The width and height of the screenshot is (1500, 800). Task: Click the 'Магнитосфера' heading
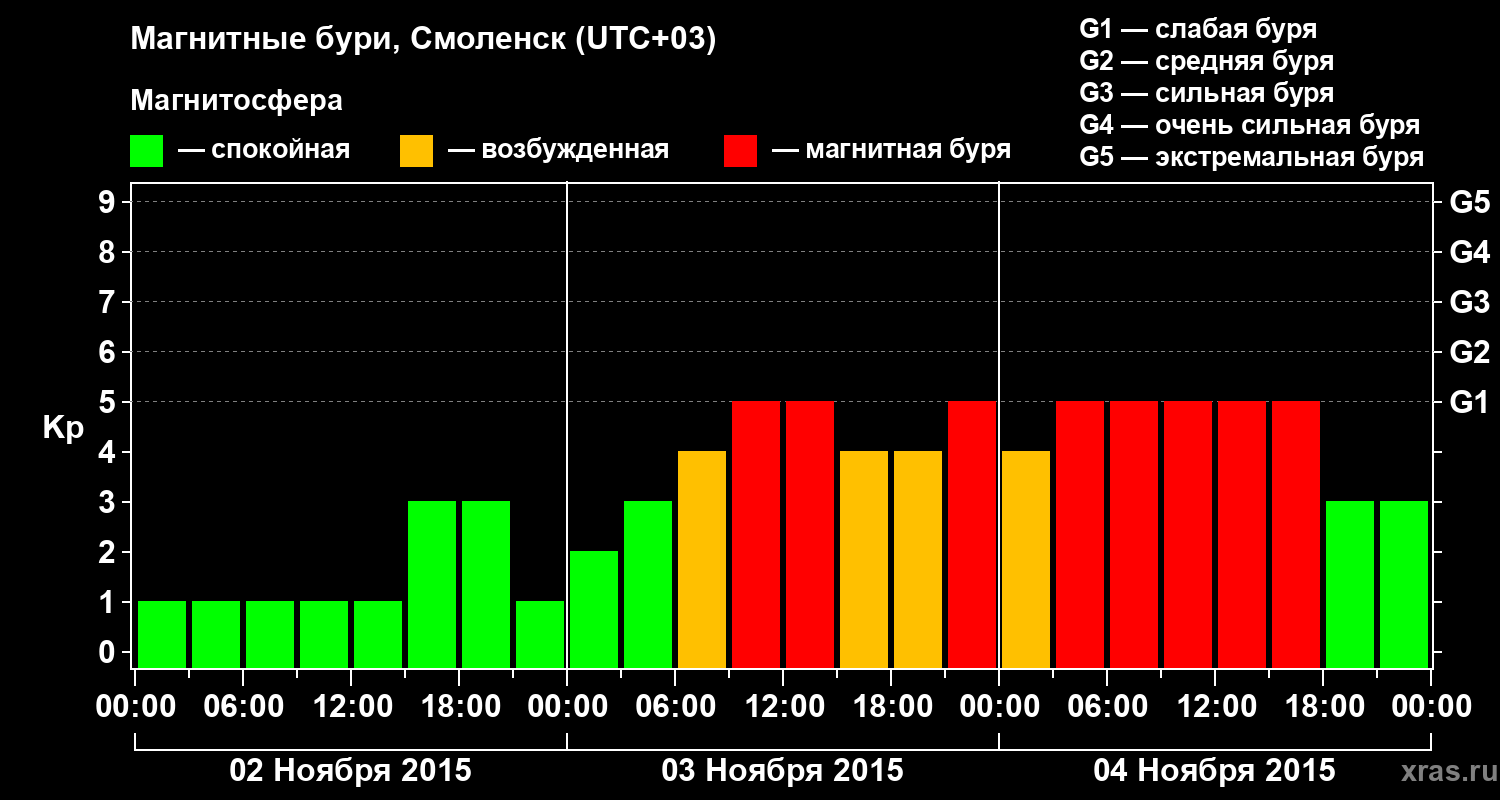click(x=236, y=101)
